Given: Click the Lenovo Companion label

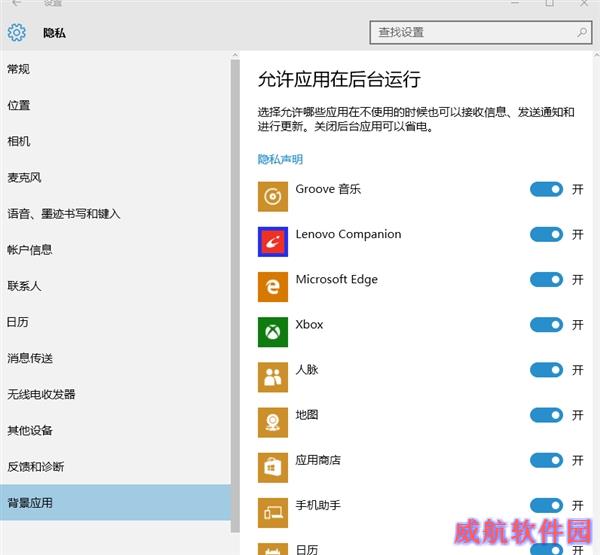Looking at the screenshot, I should coord(348,234).
